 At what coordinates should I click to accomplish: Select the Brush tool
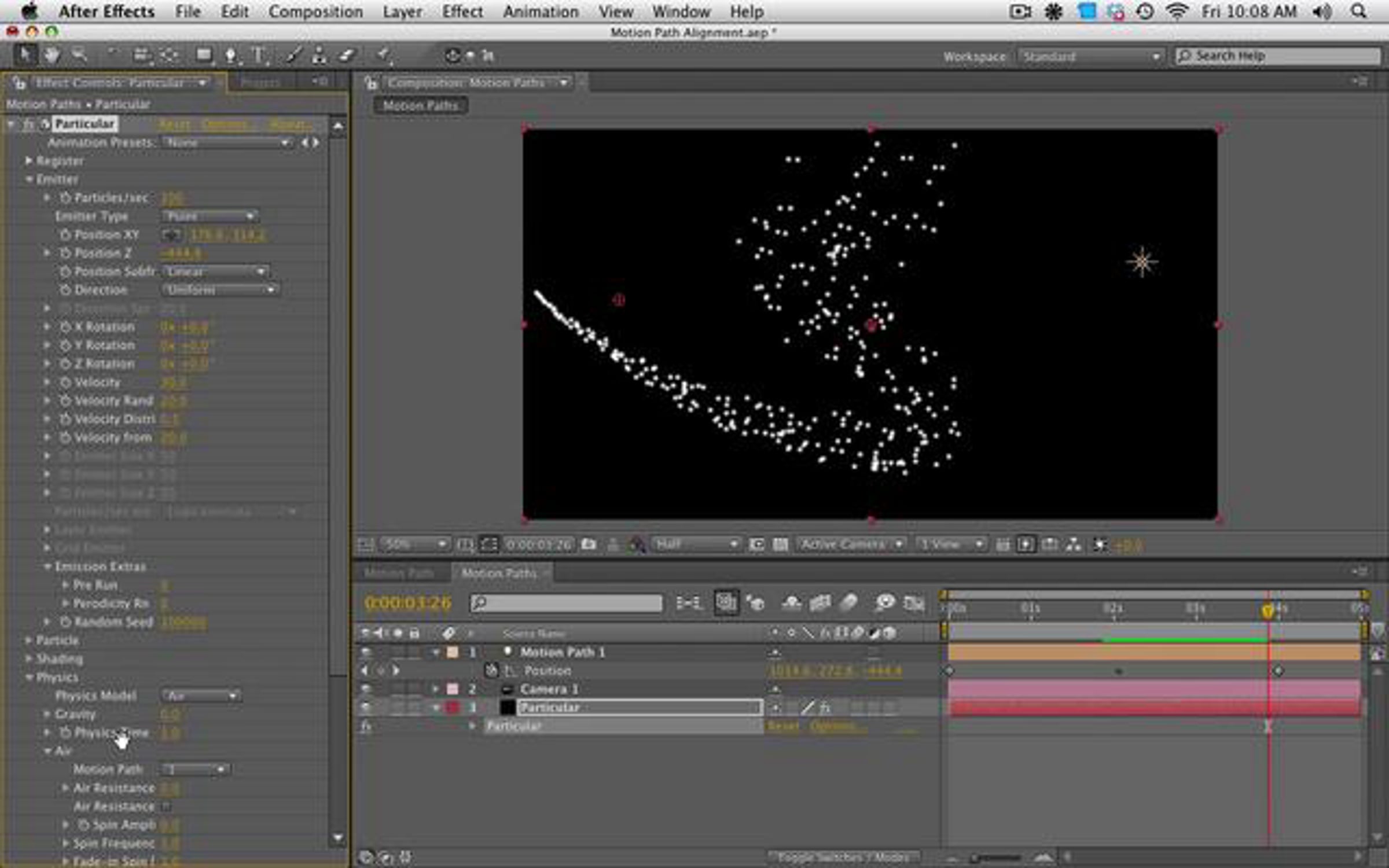tap(293, 56)
